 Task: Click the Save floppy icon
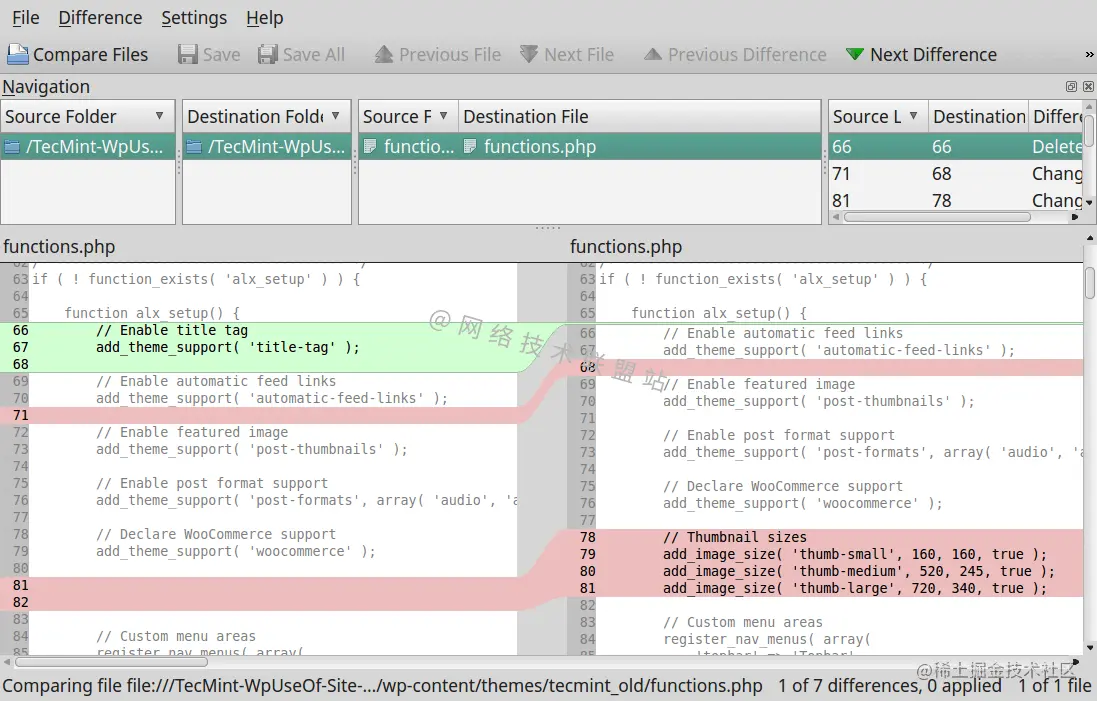click(x=187, y=55)
